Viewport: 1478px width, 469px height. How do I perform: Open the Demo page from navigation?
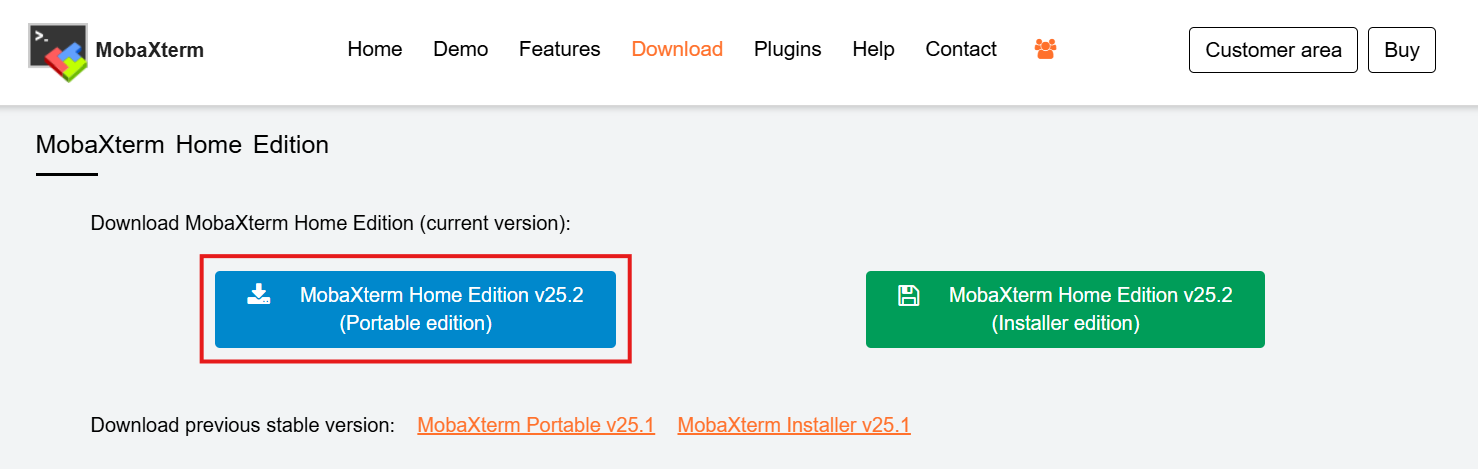[461, 49]
